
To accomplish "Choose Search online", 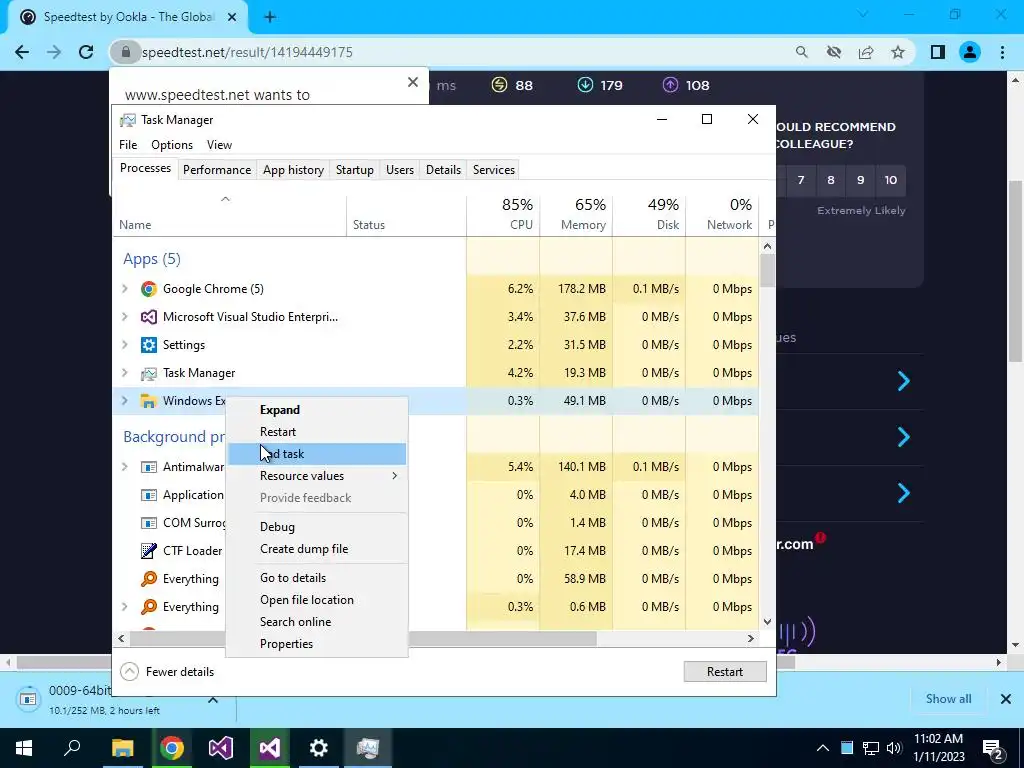I will click(317, 622).
